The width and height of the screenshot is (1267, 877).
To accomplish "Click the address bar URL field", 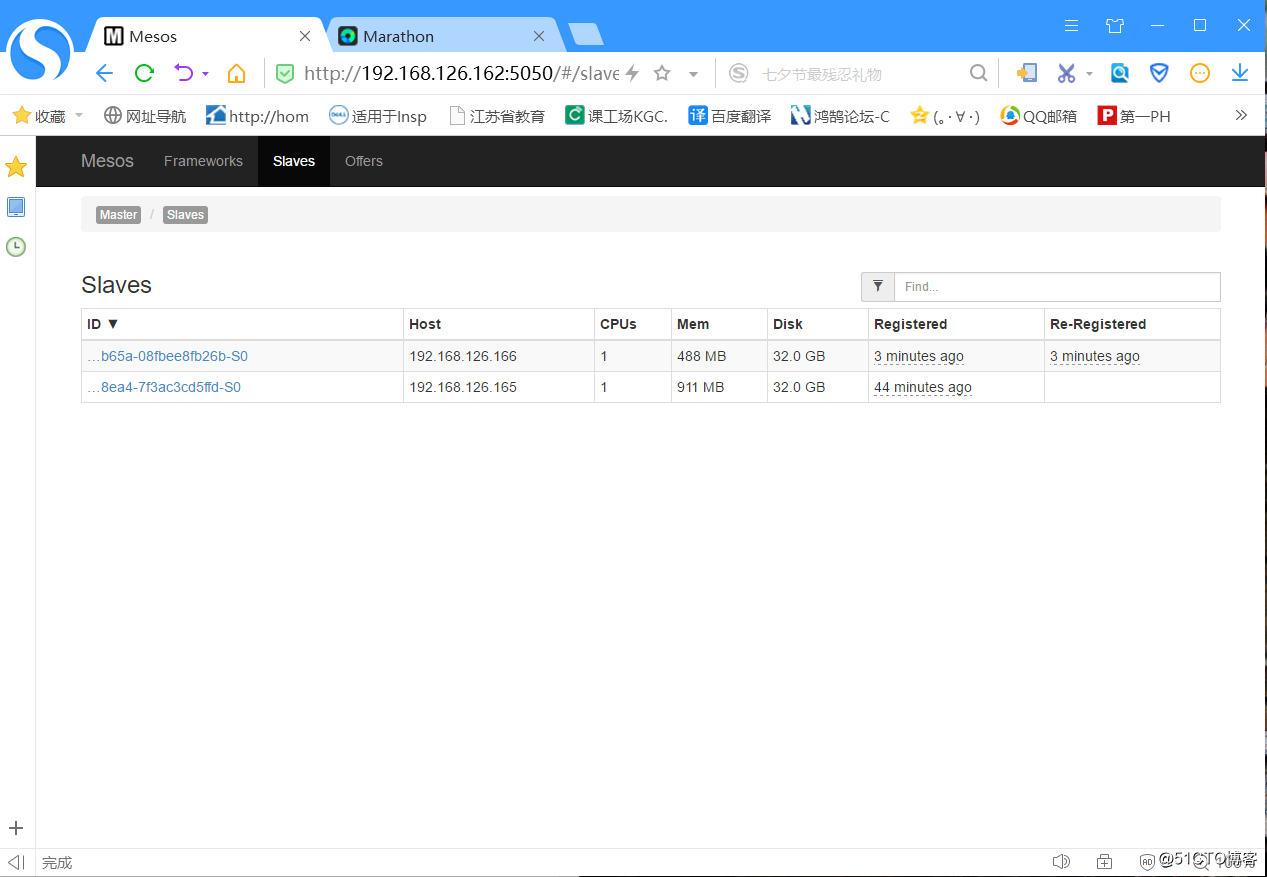I will point(461,73).
